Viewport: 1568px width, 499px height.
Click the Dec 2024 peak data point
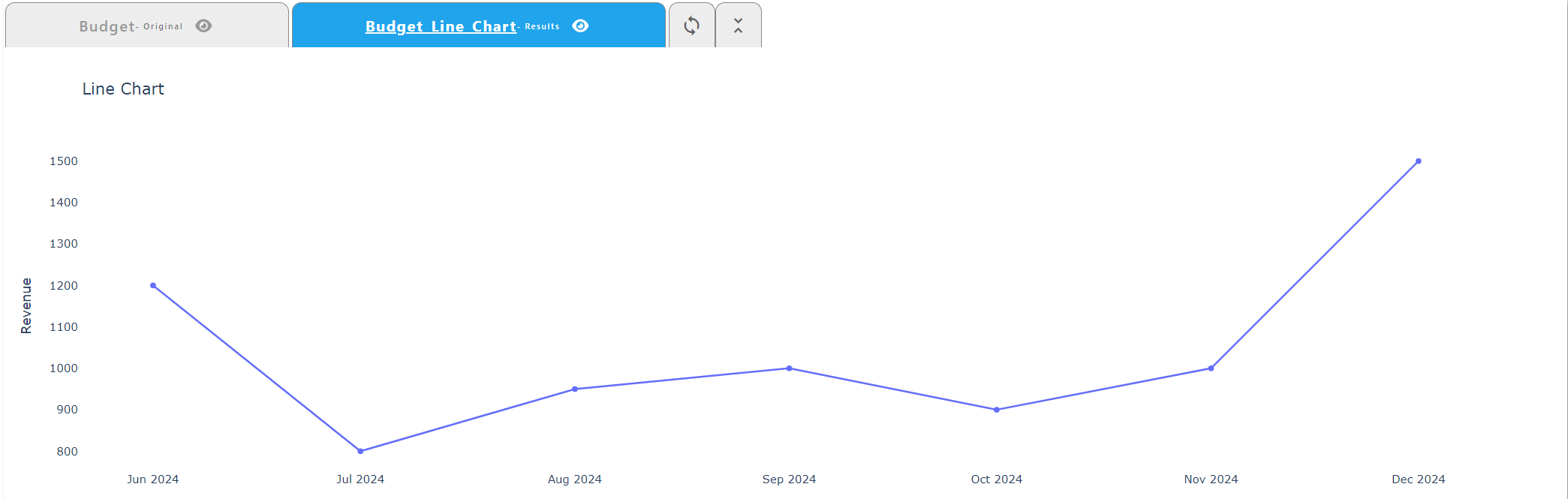coord(1418,161)
